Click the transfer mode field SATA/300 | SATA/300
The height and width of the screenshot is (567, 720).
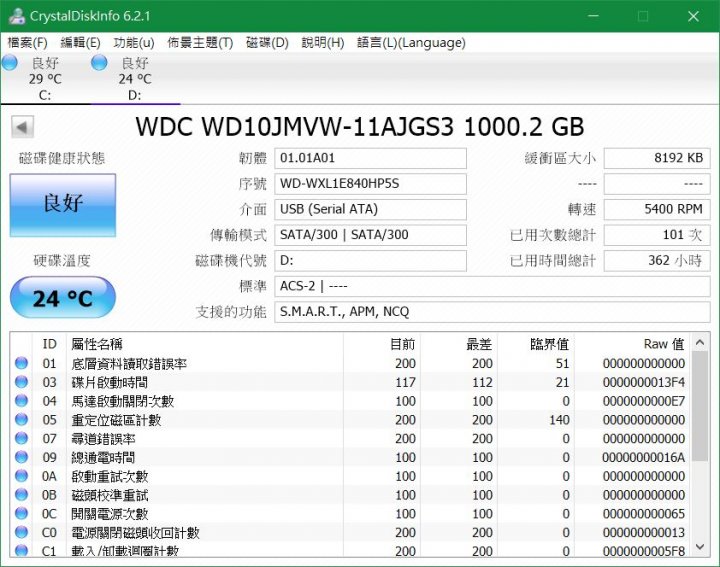(370, 235)
